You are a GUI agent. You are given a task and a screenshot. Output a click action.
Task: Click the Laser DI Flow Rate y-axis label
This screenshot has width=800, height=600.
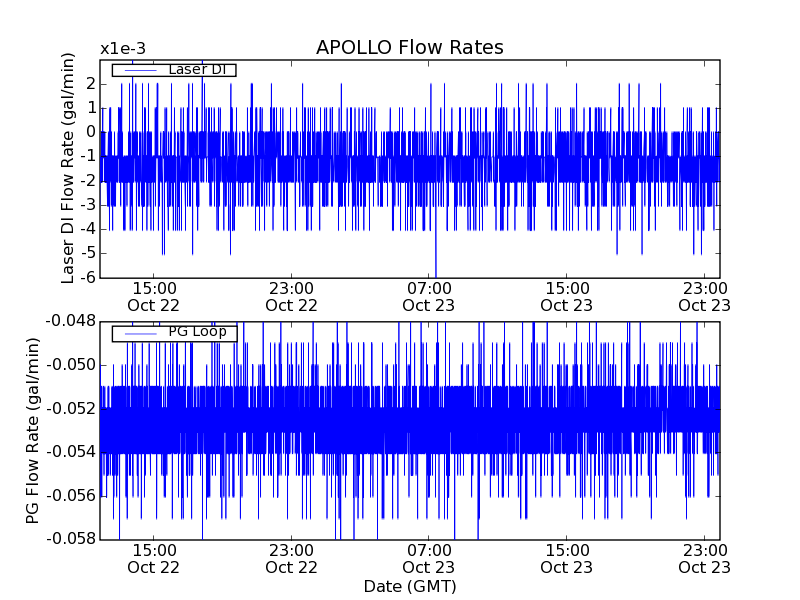click(x=69, y=168)
